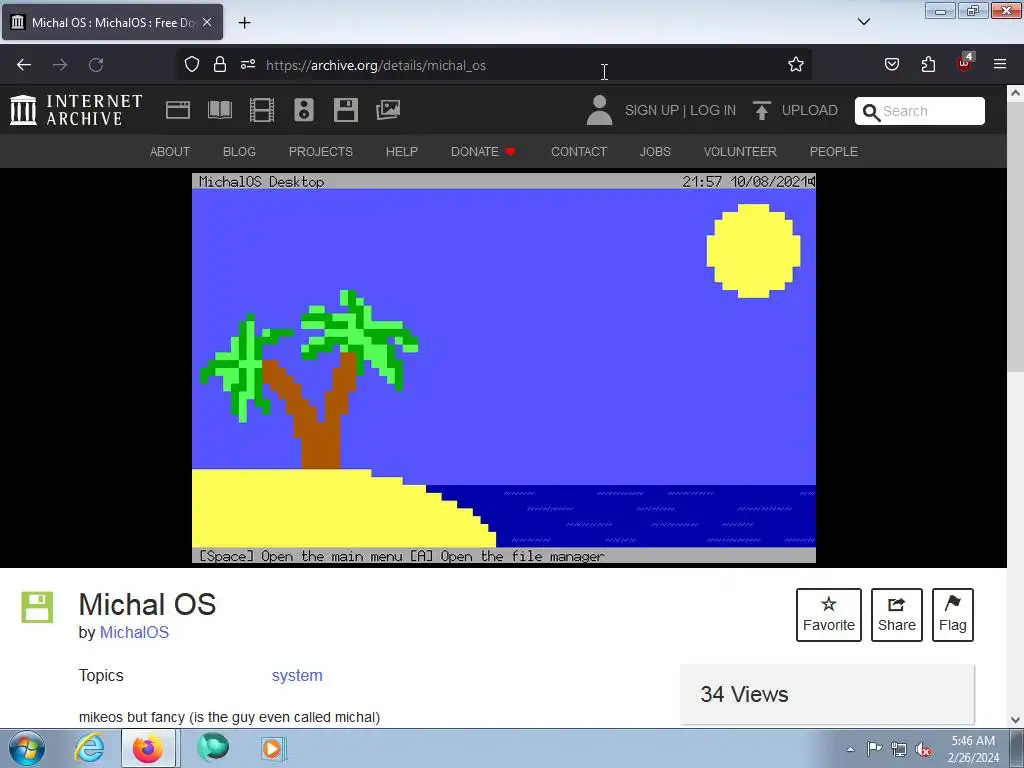The image size is (1024, 768).
Task: Open the Software floppy disk icon
Action: [x=345, y=110]
